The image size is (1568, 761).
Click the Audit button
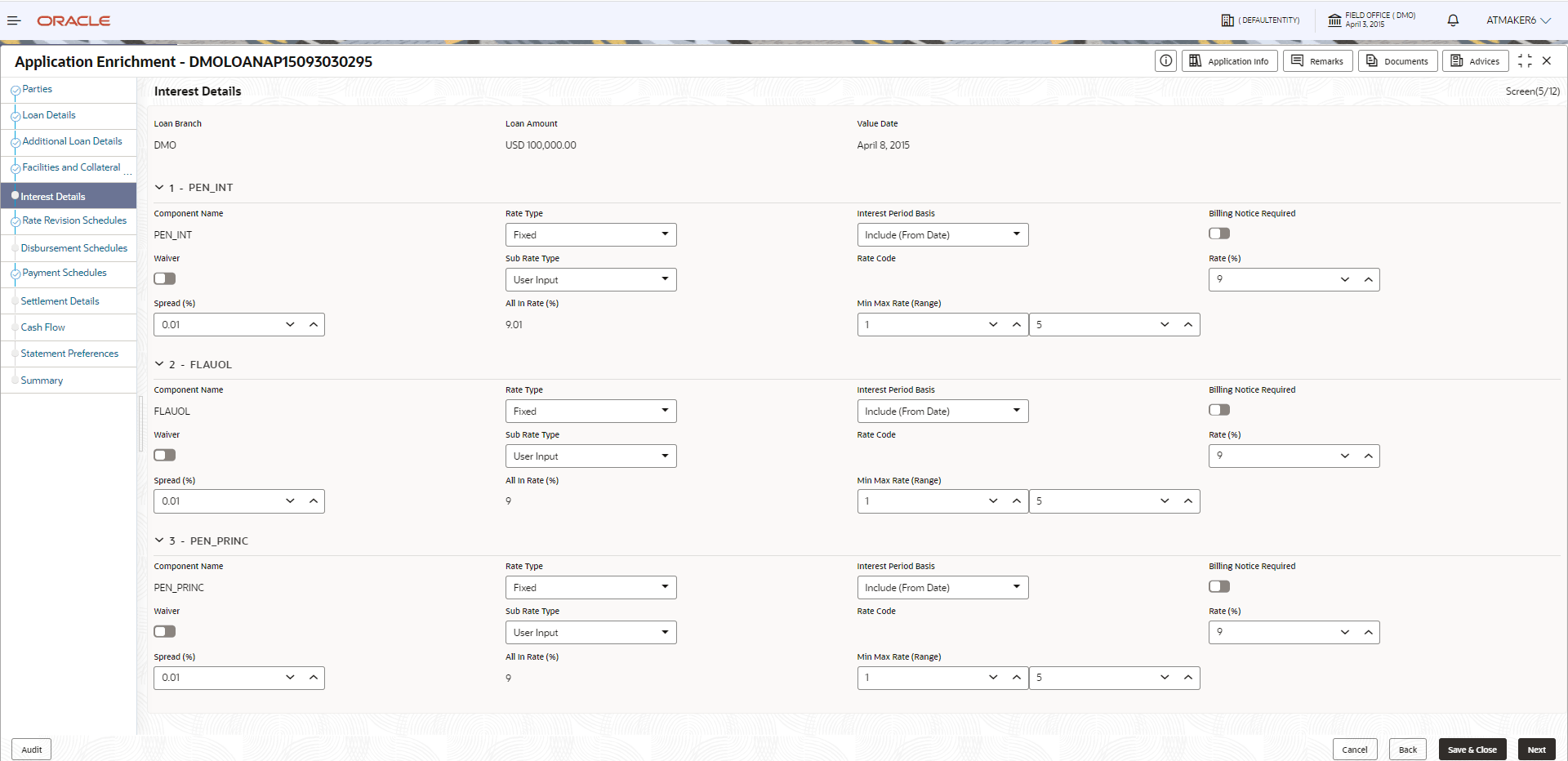click(x=32, y=750)
